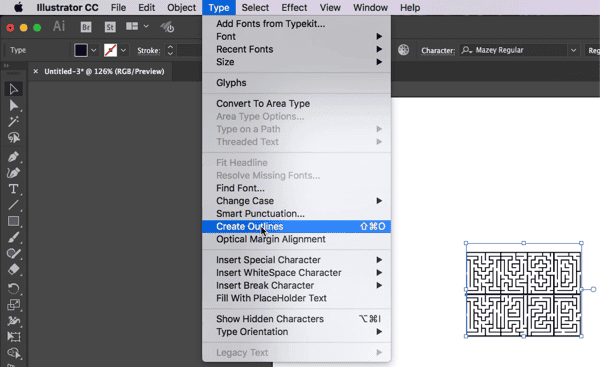
Task: Select the Magic Wand tool
Action: pos(13,121)
